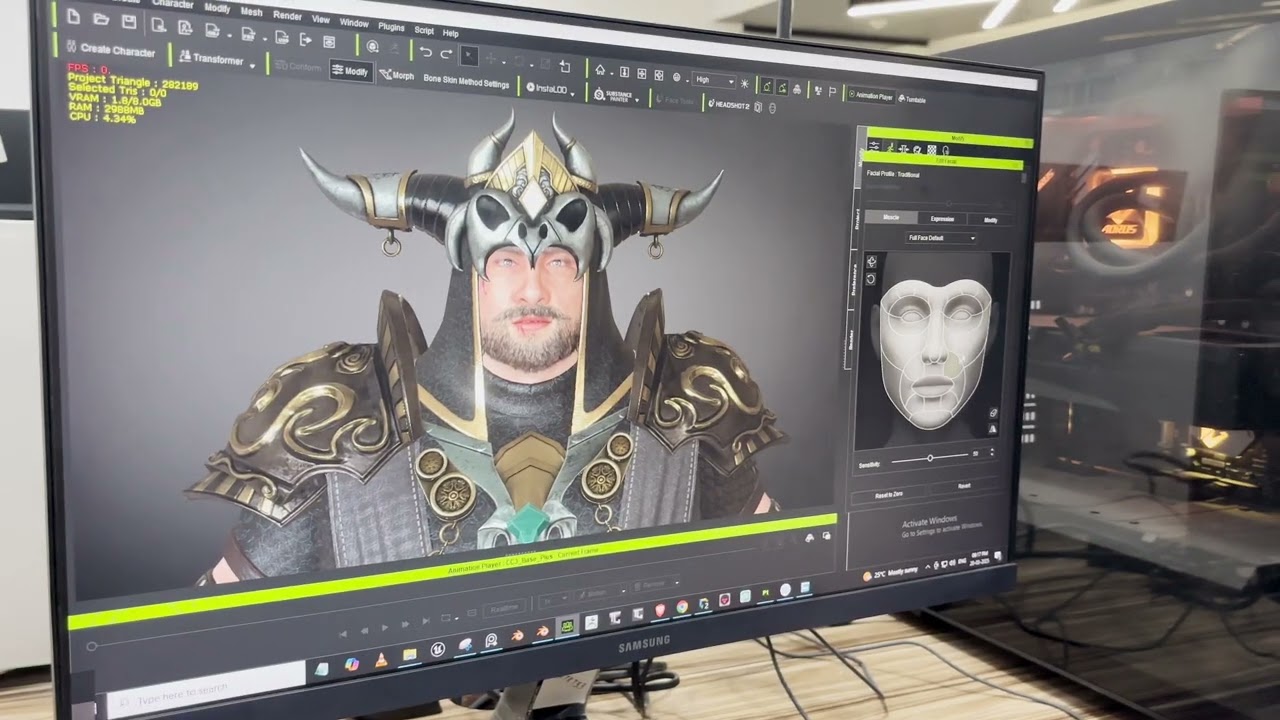
Task: Open the Mesh menu
Action: pyautogui.click(x=251, y=12)
